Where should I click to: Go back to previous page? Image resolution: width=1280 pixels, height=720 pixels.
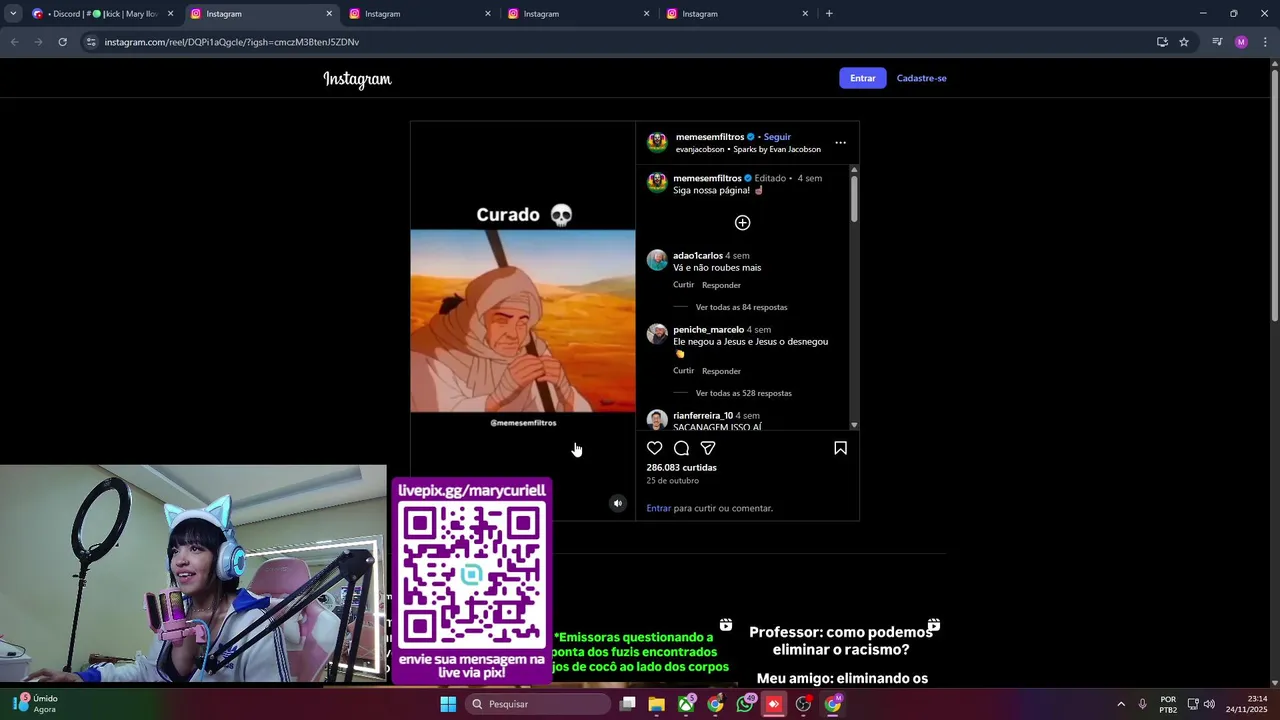pos(14,42)
